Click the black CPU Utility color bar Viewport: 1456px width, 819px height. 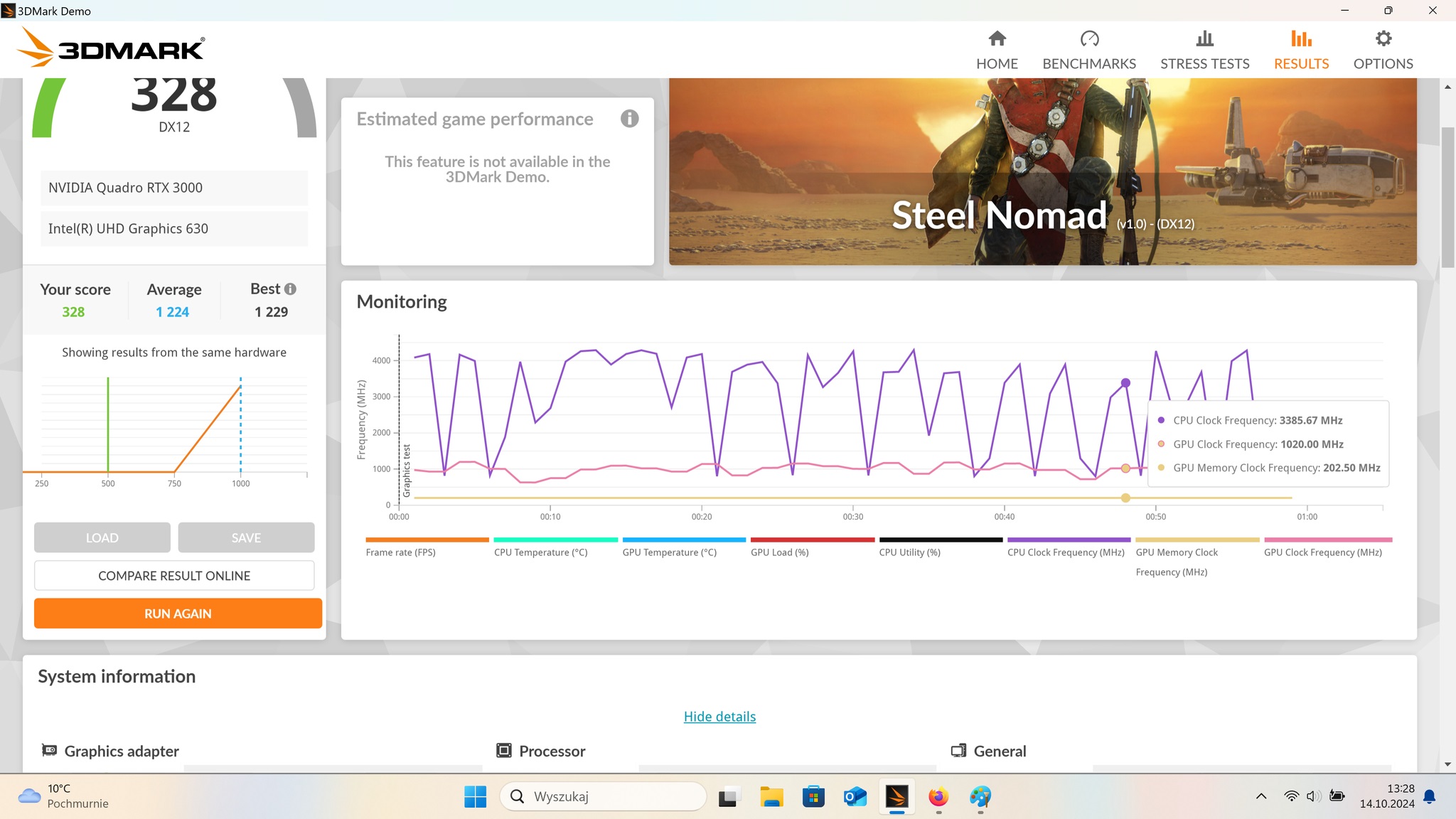[941, 540]
